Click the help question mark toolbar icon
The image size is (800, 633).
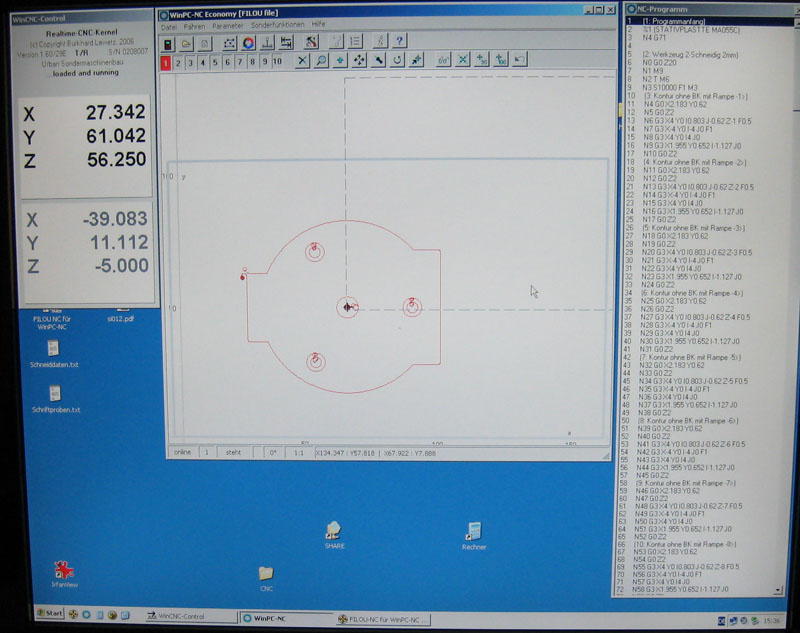pyautogui.click(x=399, y=42)
